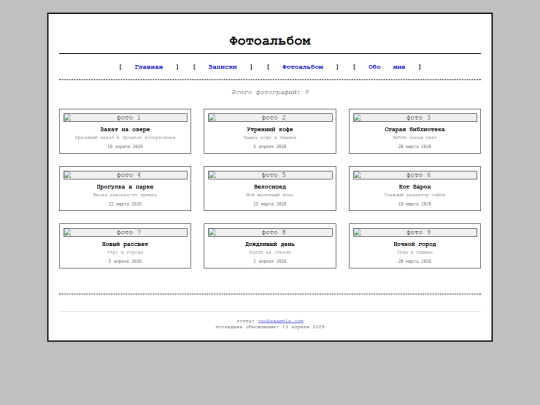
Task: Click the 15 марта 2026 date
Action: tap(270, 204)
